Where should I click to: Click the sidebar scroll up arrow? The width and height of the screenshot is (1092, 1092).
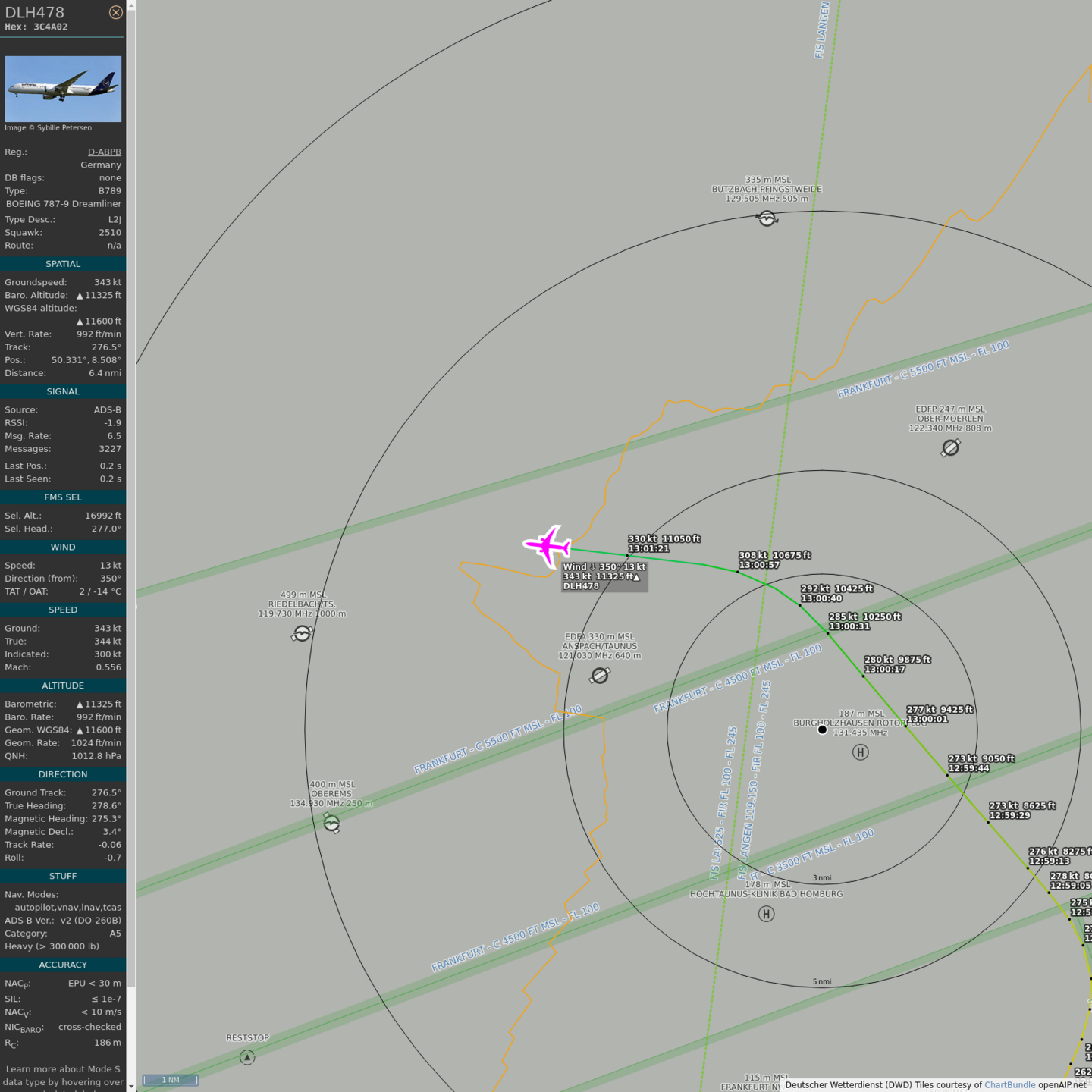[131, 5]
